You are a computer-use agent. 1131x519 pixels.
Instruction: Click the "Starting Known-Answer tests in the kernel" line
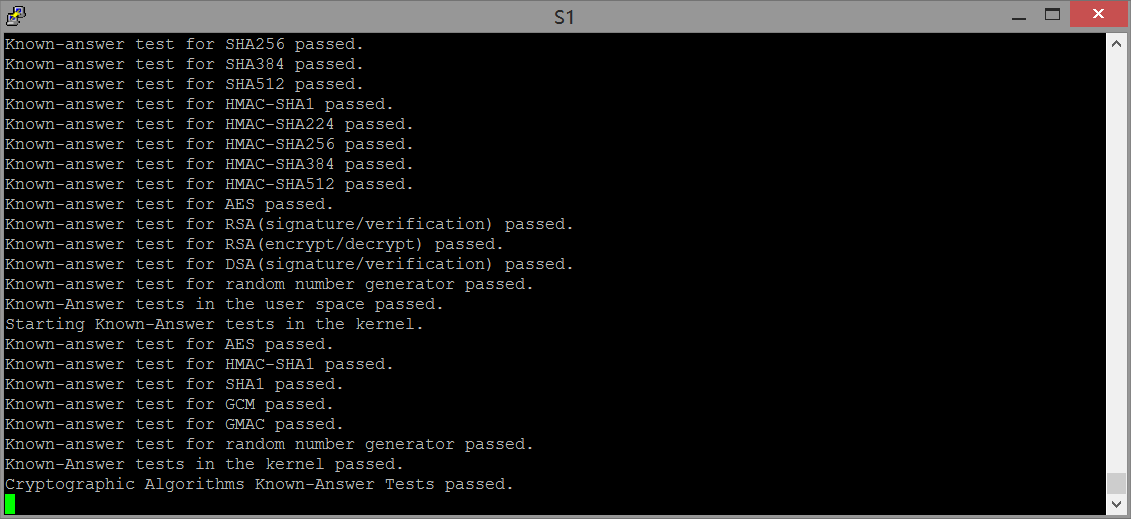click(x=214, y=324)
